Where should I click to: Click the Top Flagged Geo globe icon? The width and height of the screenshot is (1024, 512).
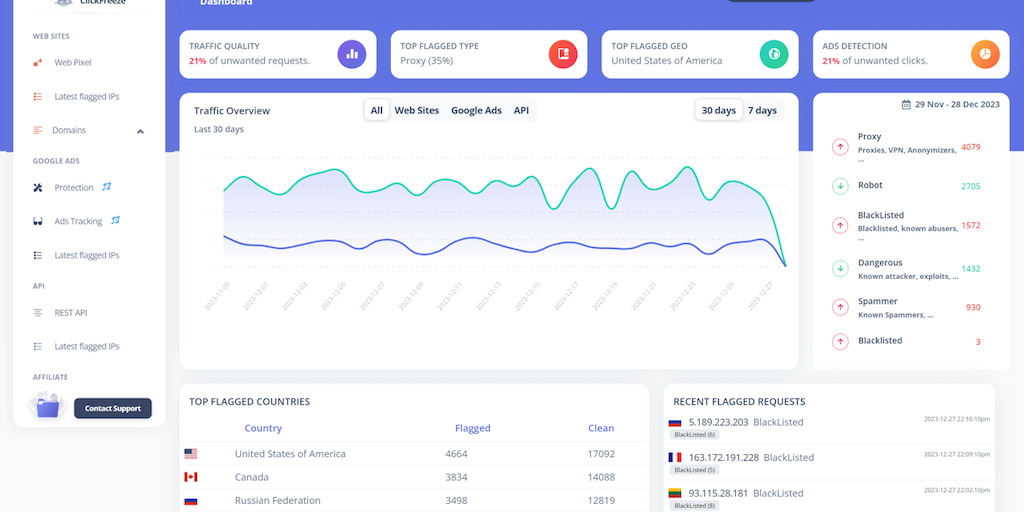(774, 54)
